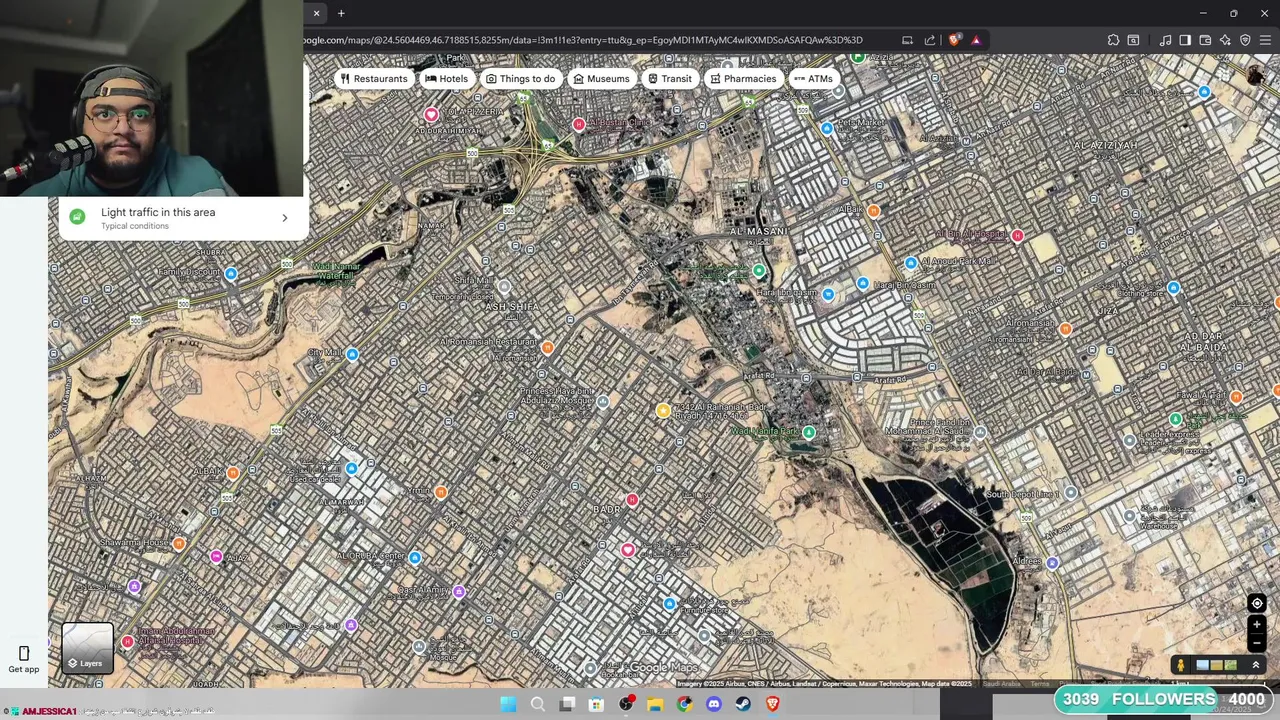This screenshot has width=1280, height=720.
Task: Show Transit places on map
Action: pos(669,78)
